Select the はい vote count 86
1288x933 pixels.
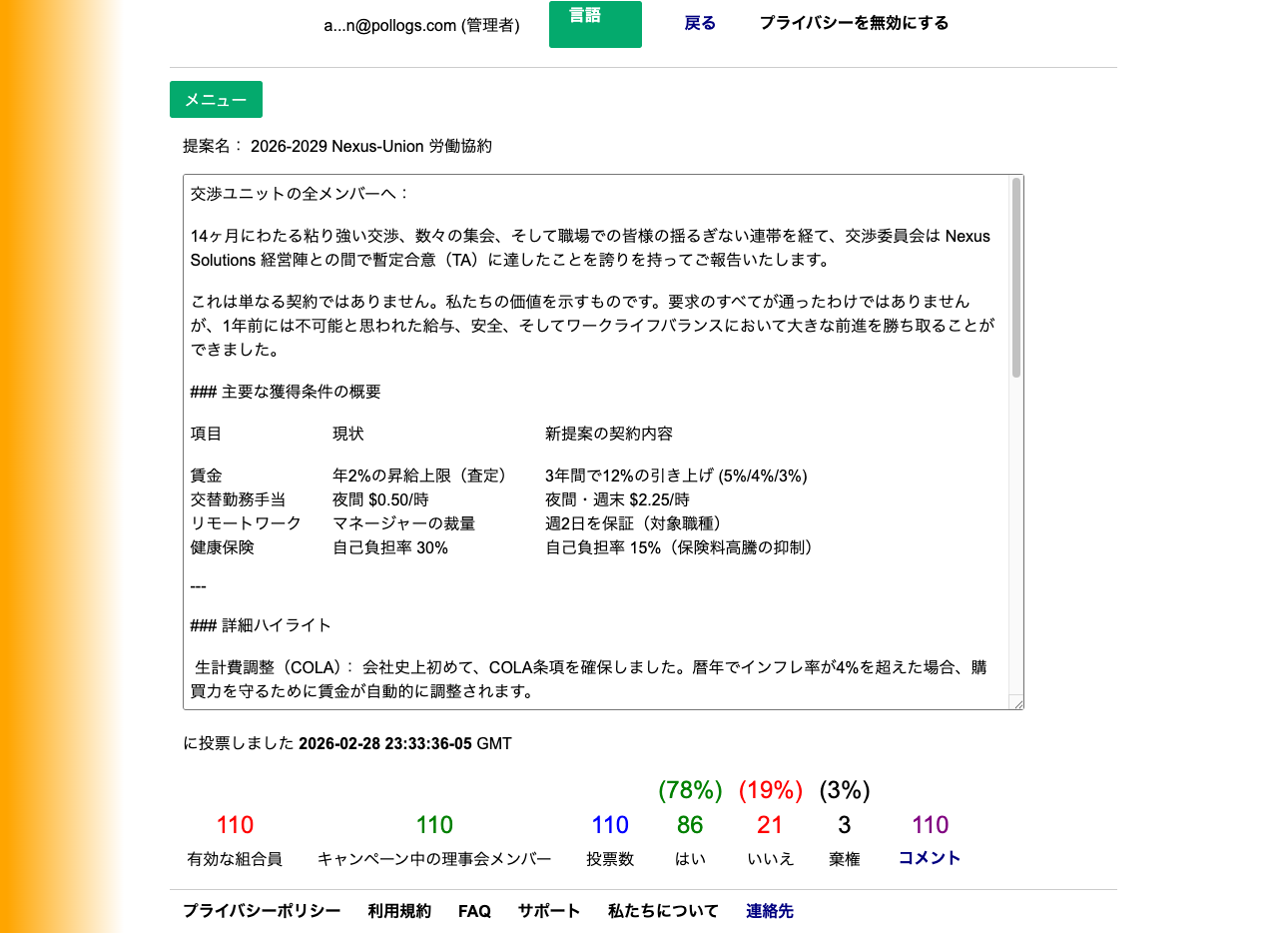690,824
